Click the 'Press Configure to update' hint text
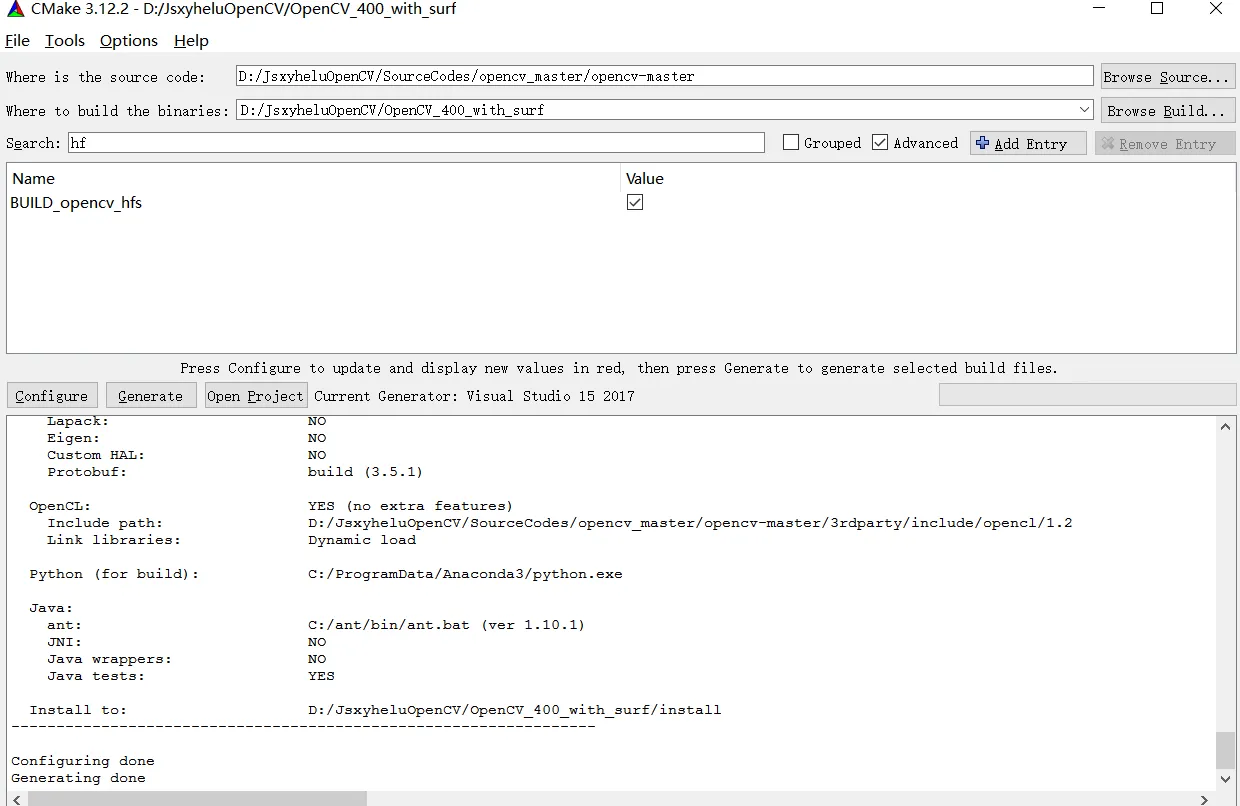 (x=619, y=368)
